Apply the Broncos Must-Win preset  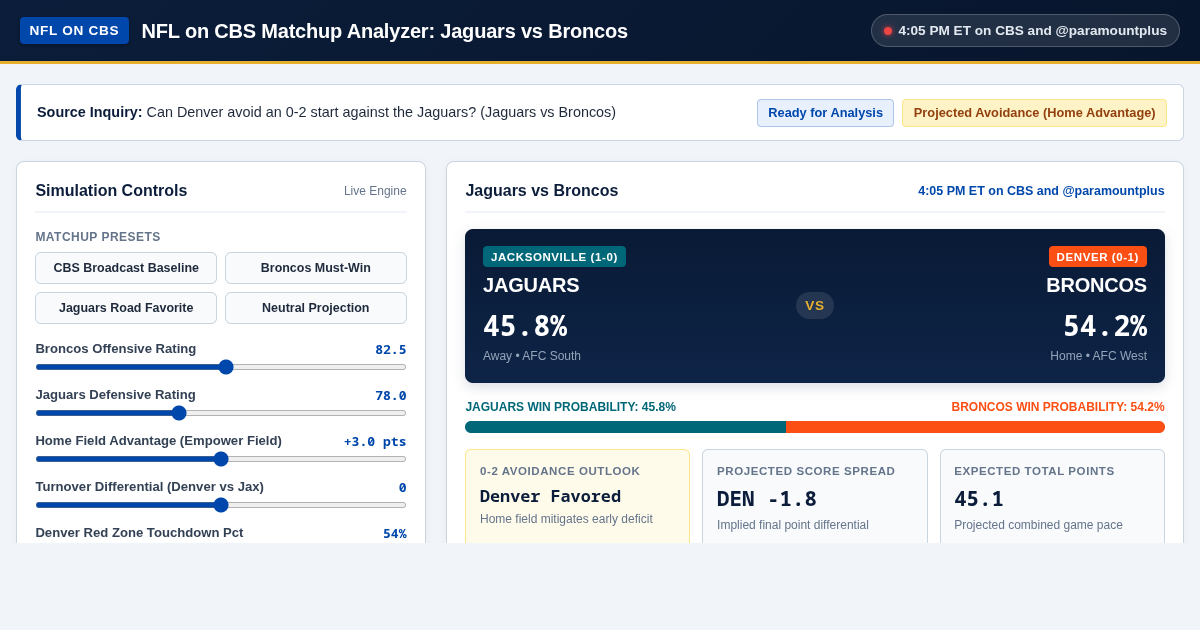316,268
